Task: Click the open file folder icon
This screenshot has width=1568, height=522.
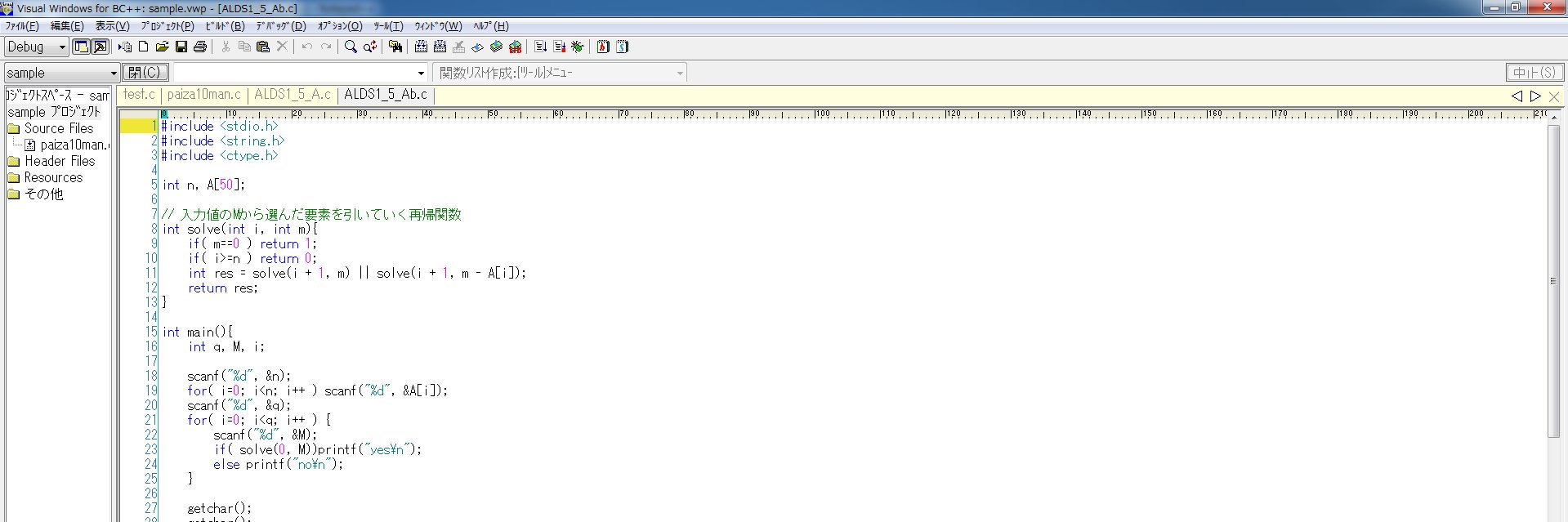Action: [162, 47]
